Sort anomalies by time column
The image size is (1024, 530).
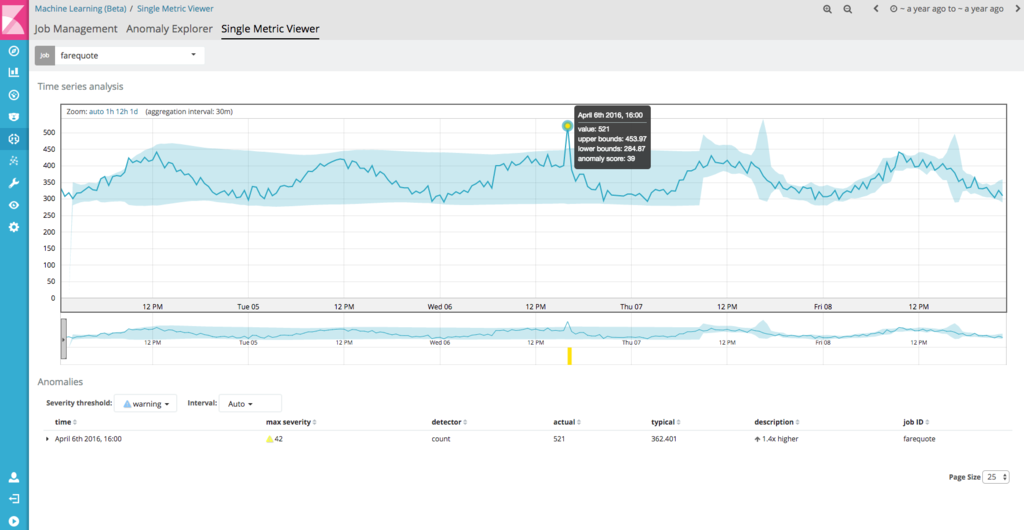65,422
